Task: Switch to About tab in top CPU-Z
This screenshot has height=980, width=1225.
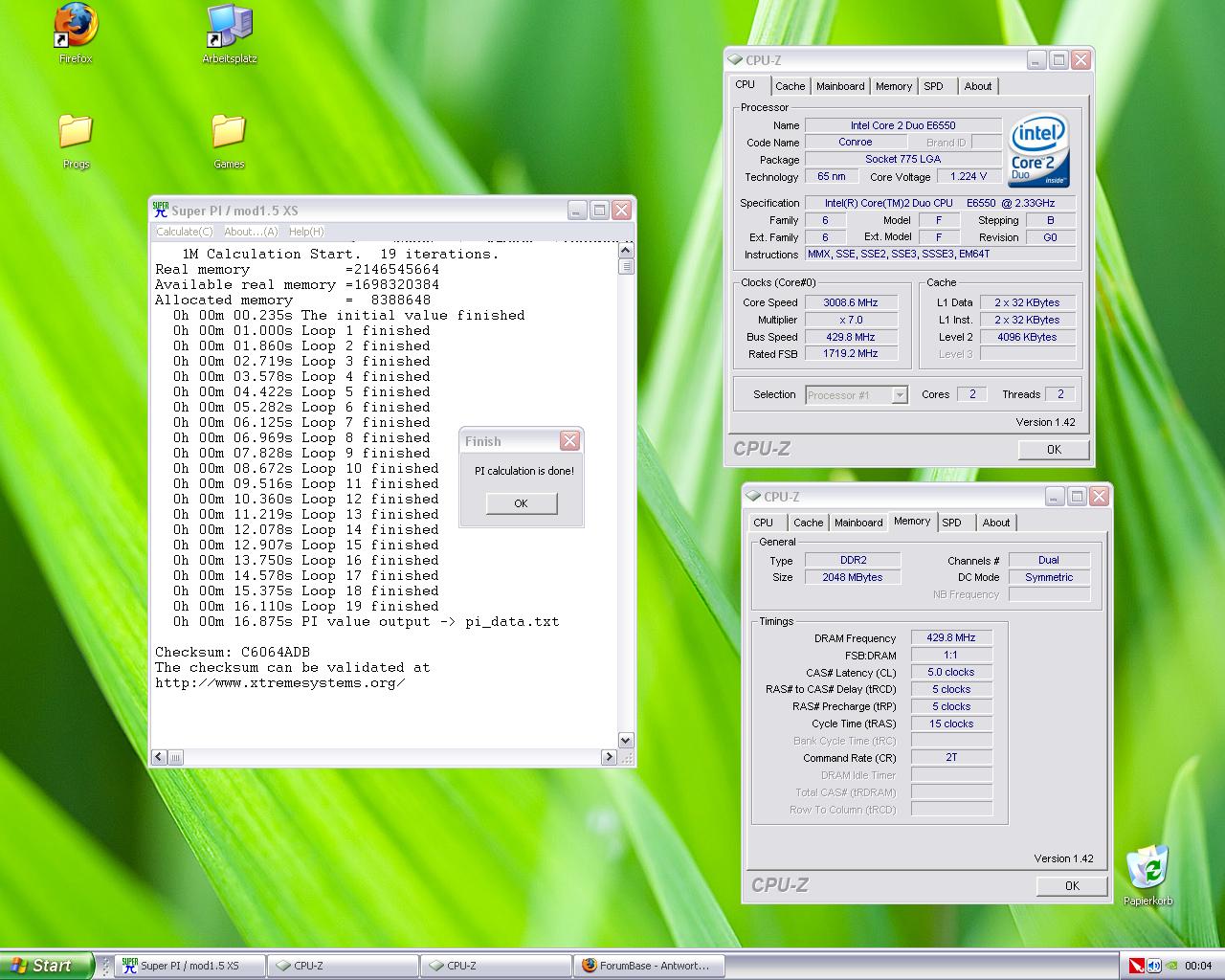Action: (978, 86)
